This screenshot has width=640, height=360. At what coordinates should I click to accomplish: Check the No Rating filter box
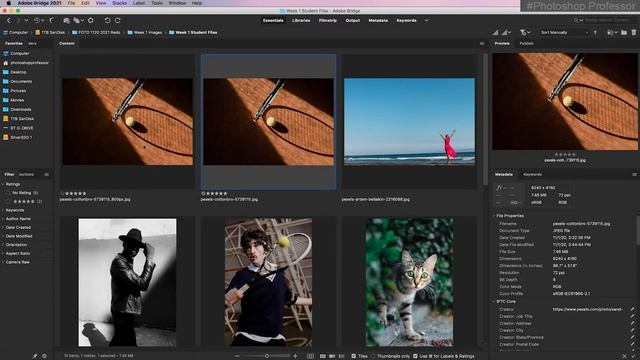tap(8, 193)
